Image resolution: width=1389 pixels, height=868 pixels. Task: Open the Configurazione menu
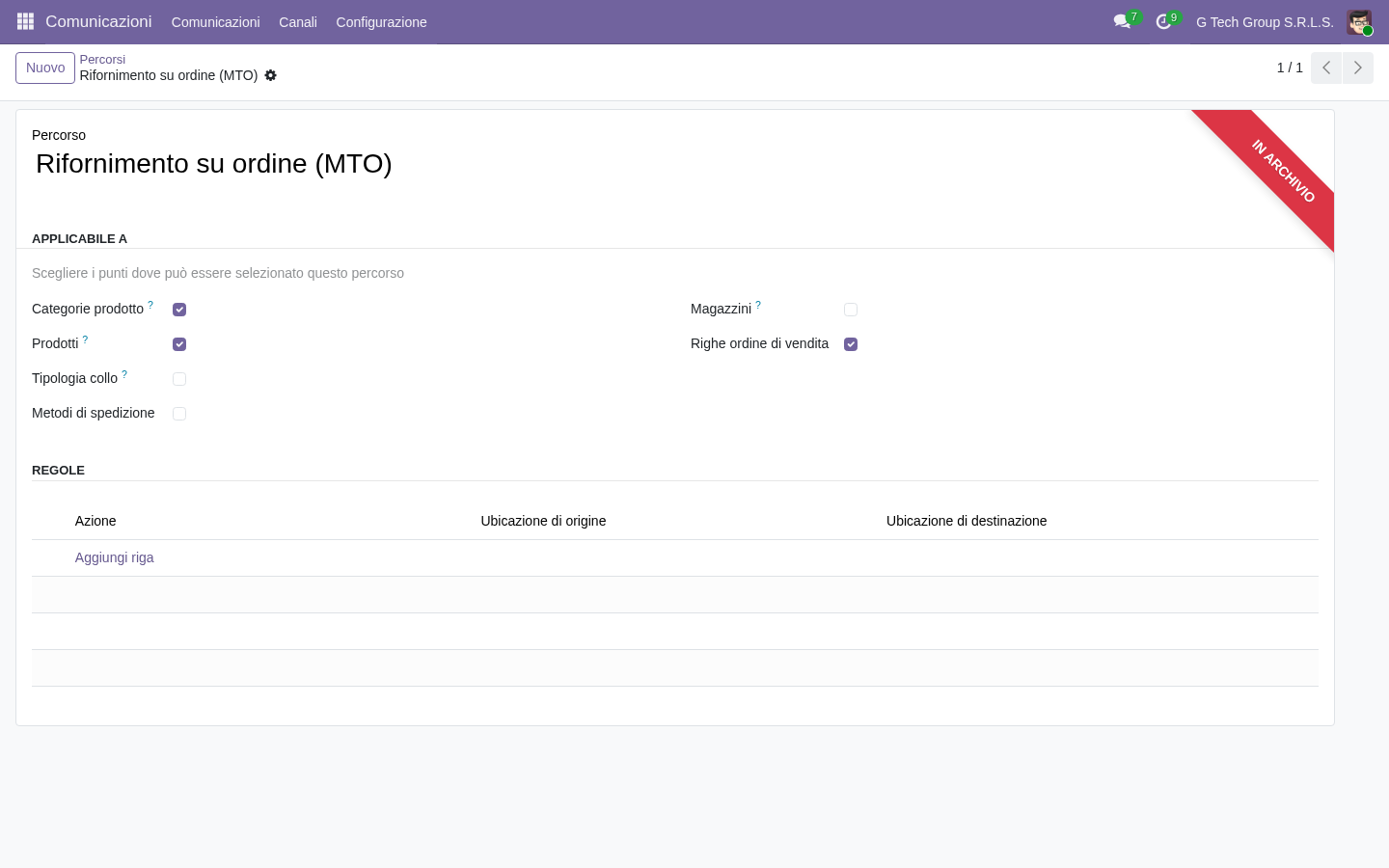click(381, 22)
